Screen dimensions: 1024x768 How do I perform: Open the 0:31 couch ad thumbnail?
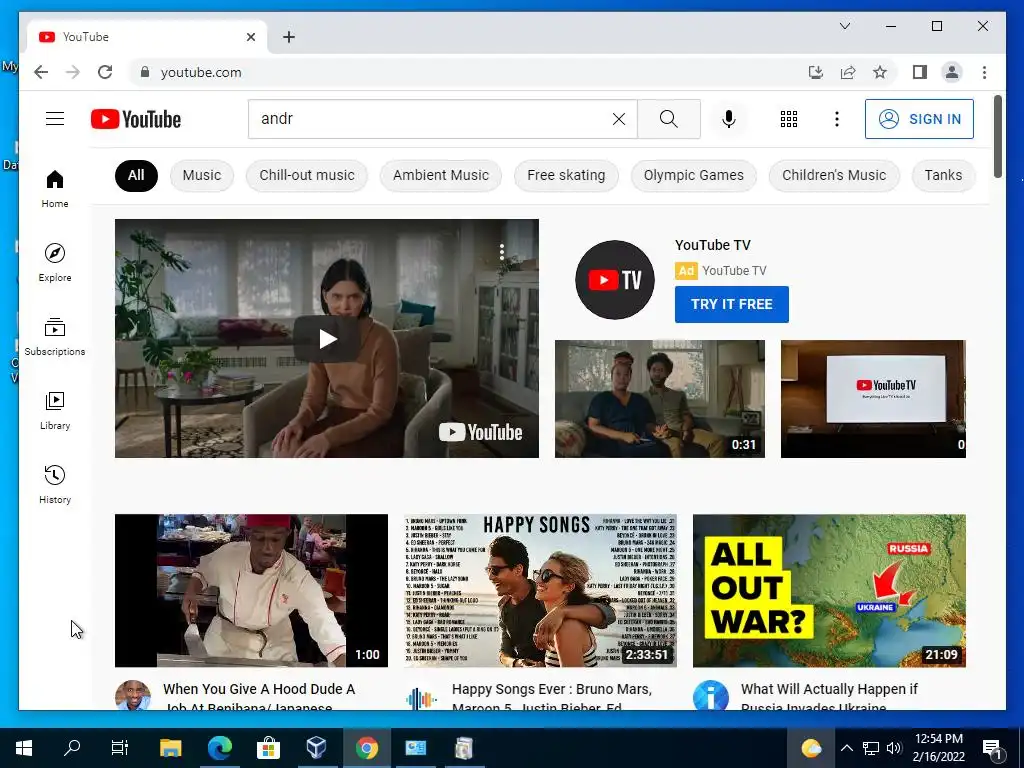click(x=660, y=398)
